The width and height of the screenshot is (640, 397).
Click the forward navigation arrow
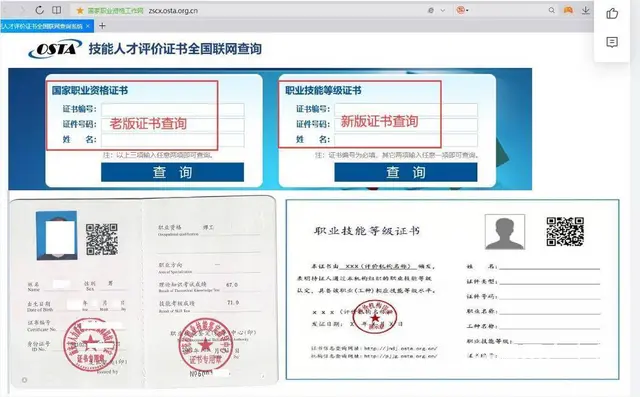[x=22, y=10]
